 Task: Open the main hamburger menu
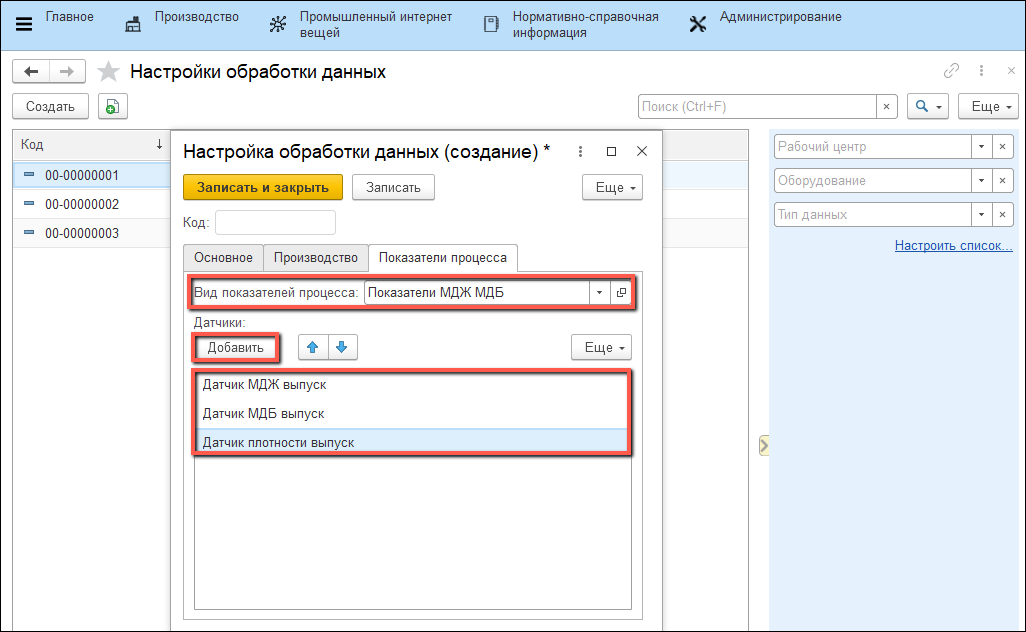pos(24,24)
